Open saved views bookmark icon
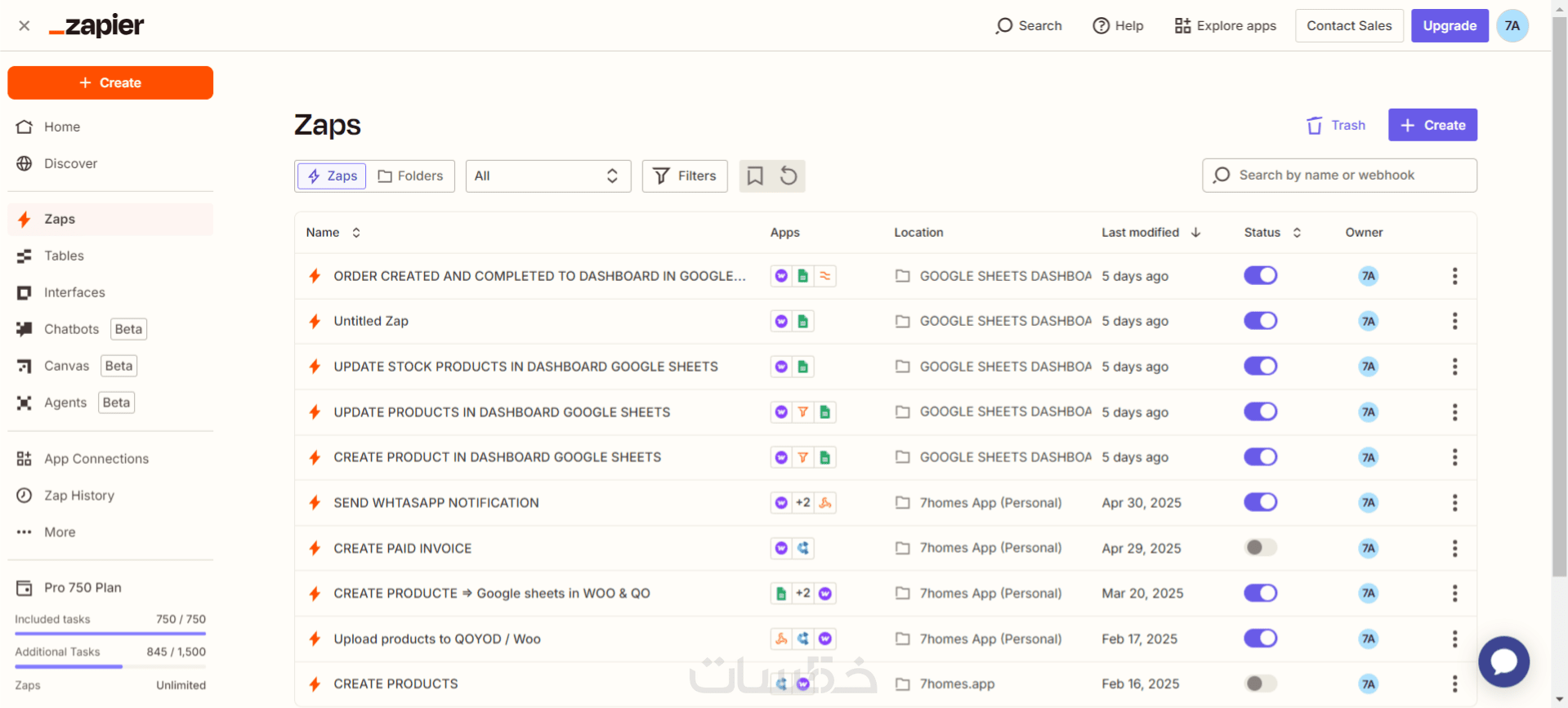 (x=756, y=176)
